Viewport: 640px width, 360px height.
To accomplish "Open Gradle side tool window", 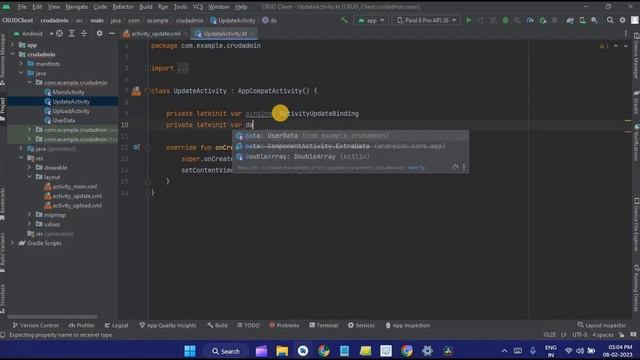I will click(x=636, y=103).
